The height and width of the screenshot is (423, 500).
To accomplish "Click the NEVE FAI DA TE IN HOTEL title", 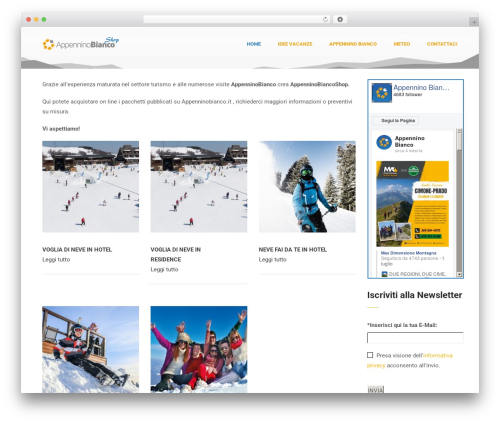I will click(293, 250).
